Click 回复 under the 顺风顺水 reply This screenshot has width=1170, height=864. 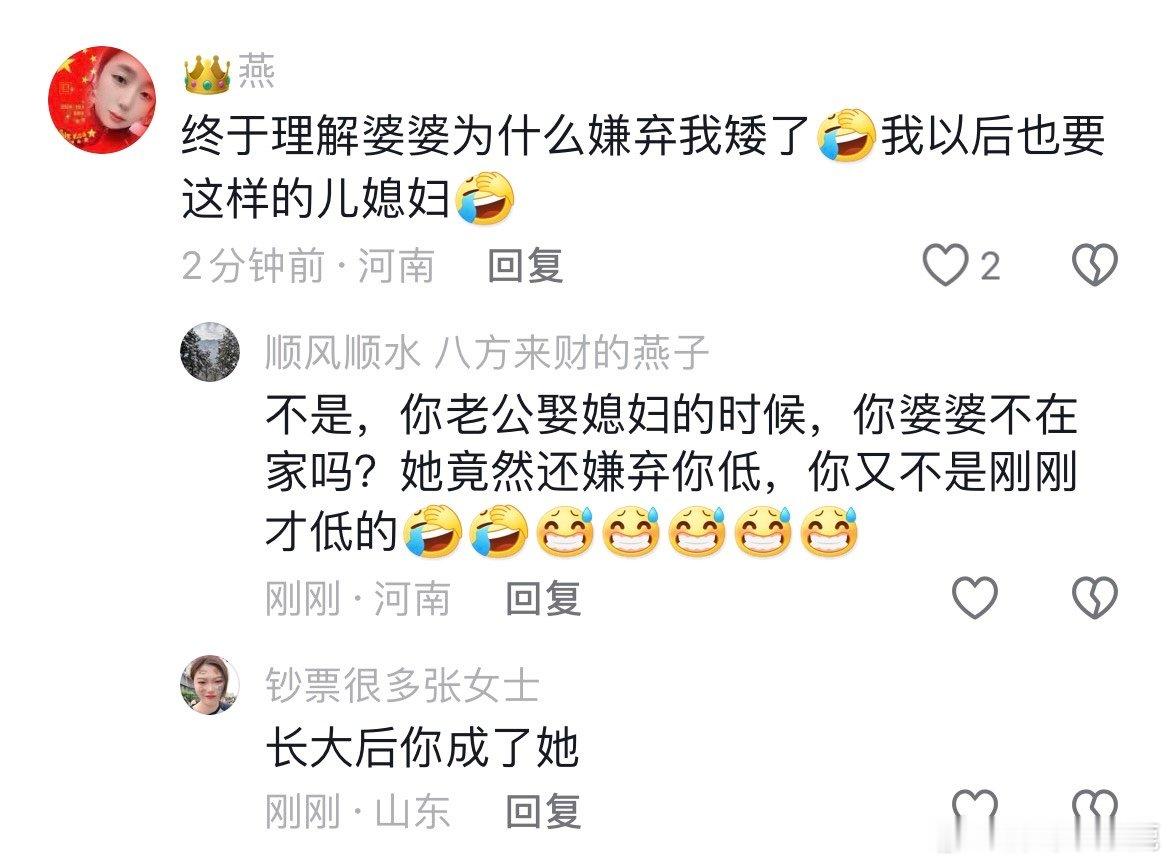(x=543, y=598)
